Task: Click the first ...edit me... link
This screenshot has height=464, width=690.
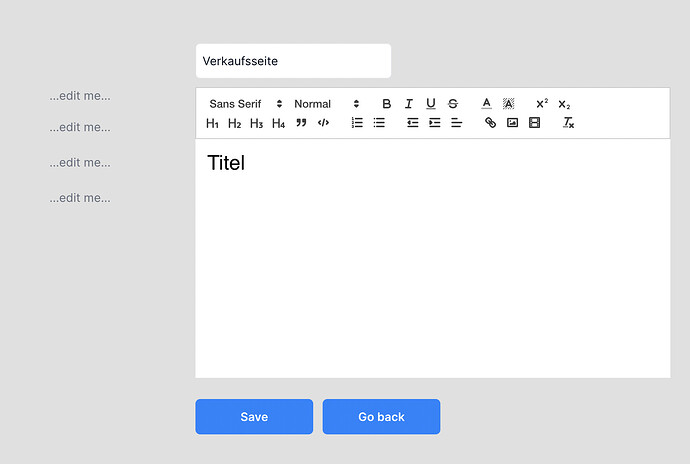Action: click(x=80, y=96)
